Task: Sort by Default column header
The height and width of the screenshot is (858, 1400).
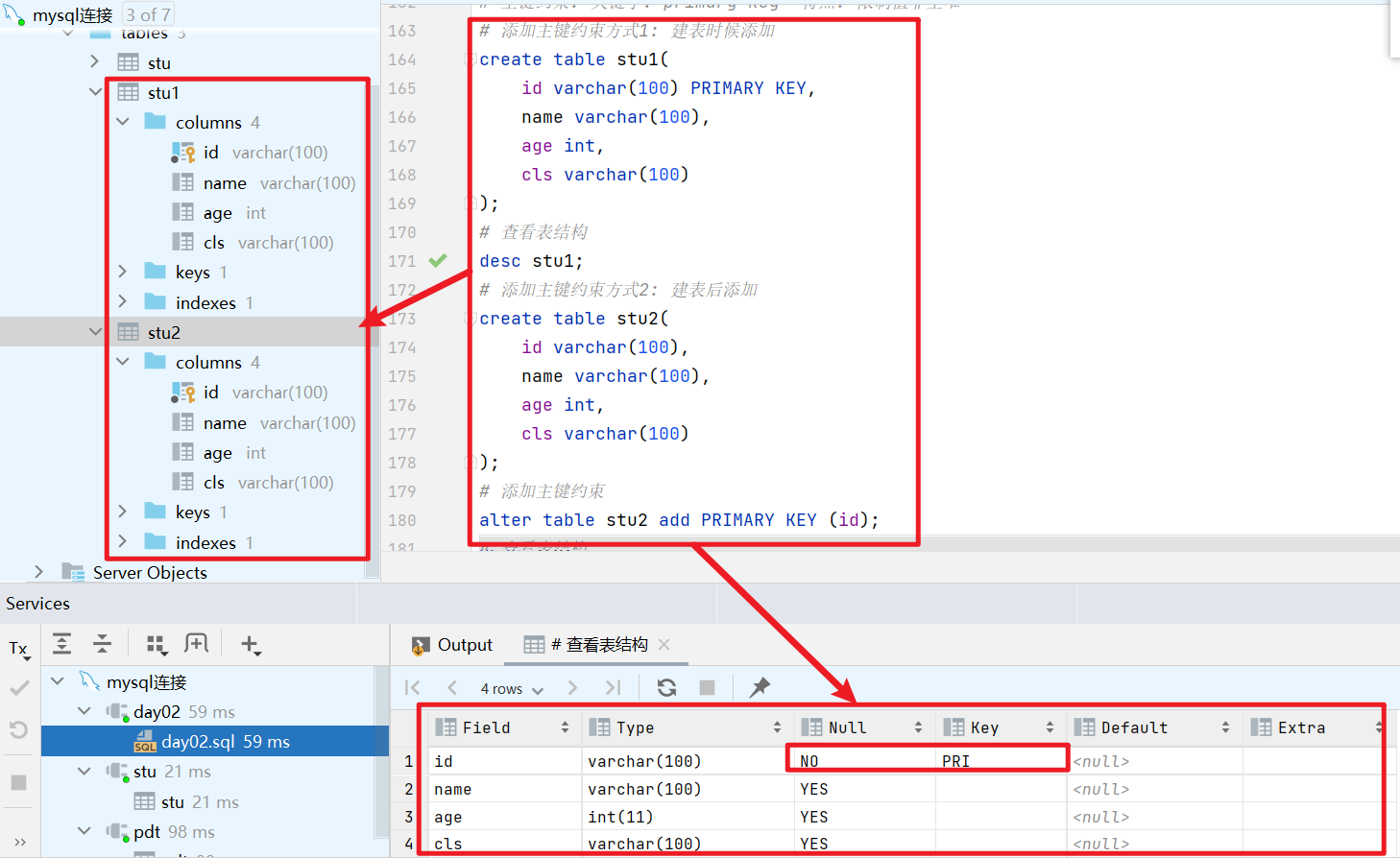Action: [1154, 727]
